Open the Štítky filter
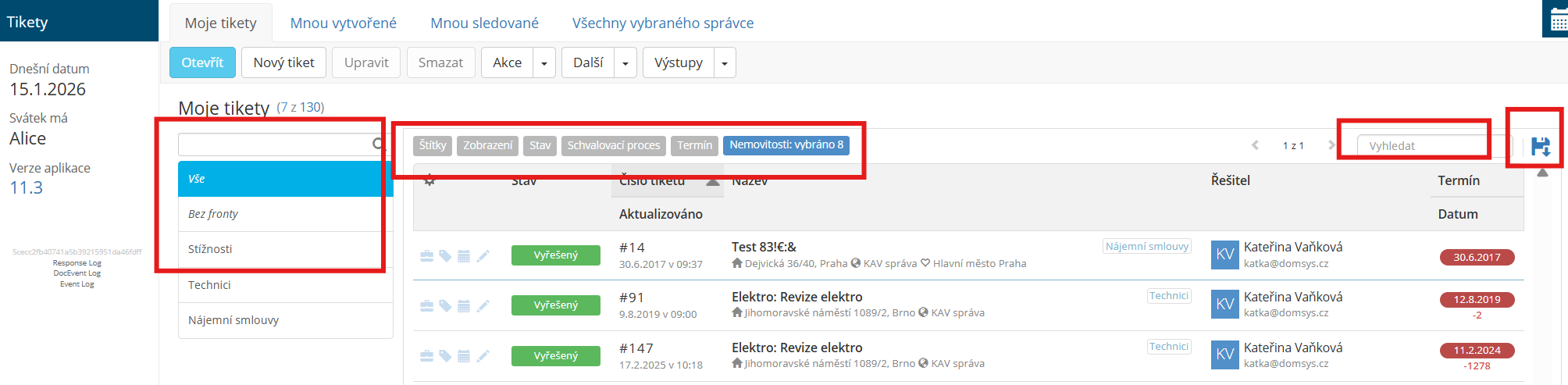1568x385 pixels. tap(433, 145)
